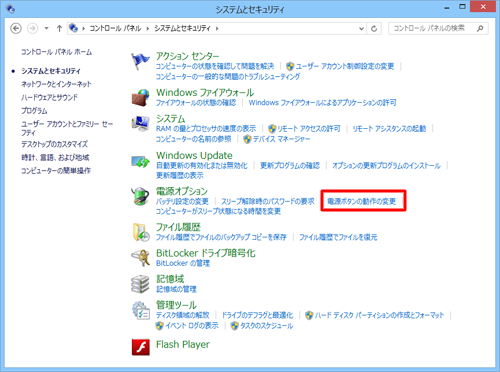Image resolution: width=500 pixels, height=372 pixels.
Task: Open ユーザー アカウント制御設定の変更 link
Action: click(345, 66)
